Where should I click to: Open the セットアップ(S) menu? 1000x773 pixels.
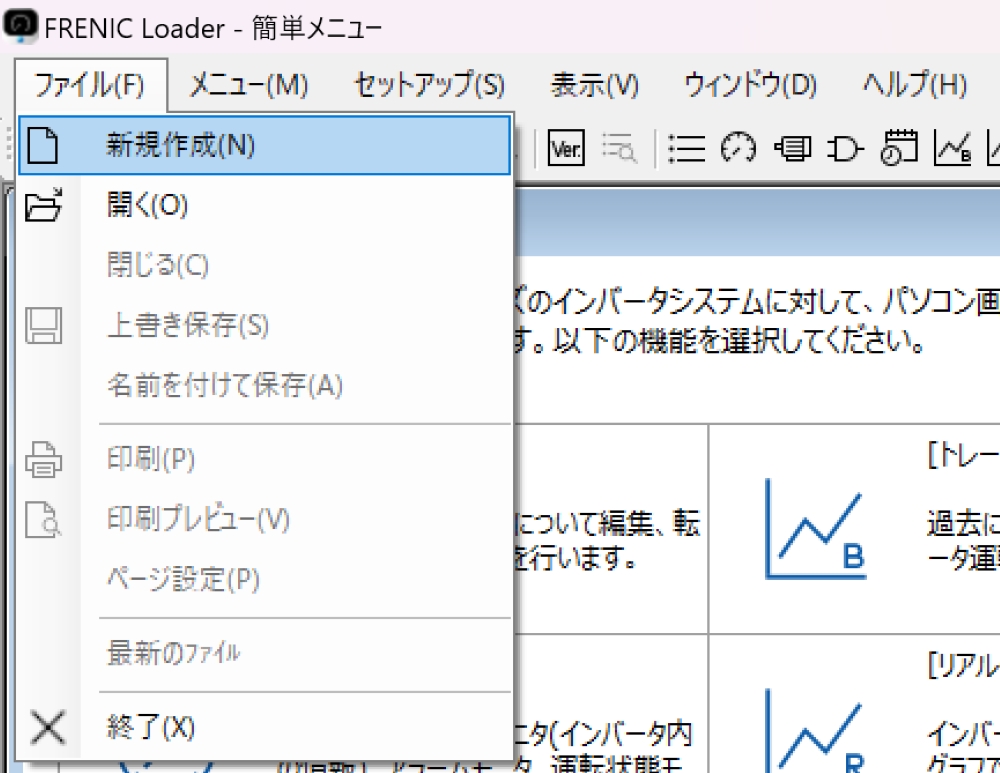click(429, 85)
